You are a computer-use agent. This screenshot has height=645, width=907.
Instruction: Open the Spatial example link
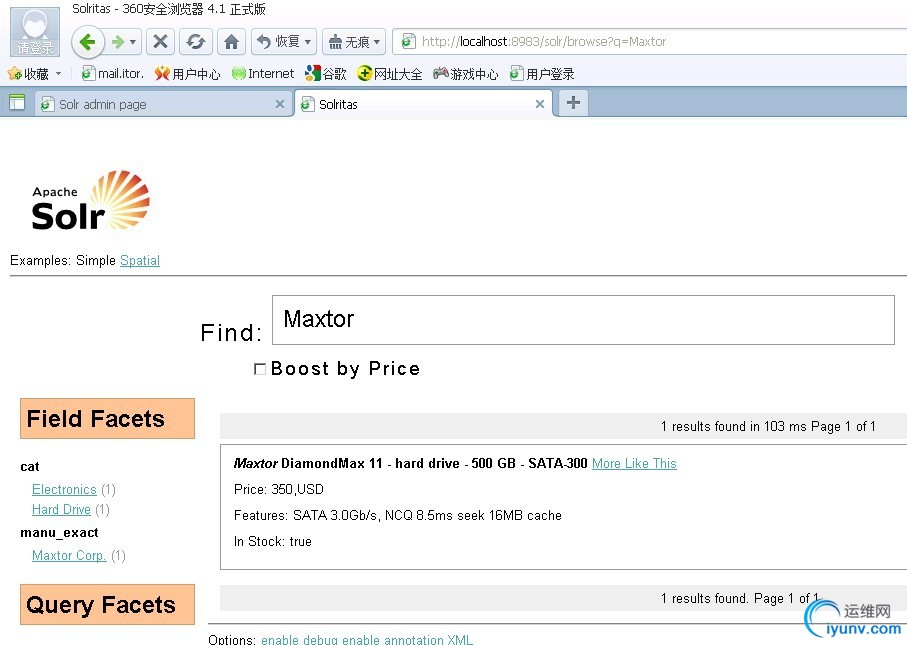pyautogui.click(x=140, y=260)
